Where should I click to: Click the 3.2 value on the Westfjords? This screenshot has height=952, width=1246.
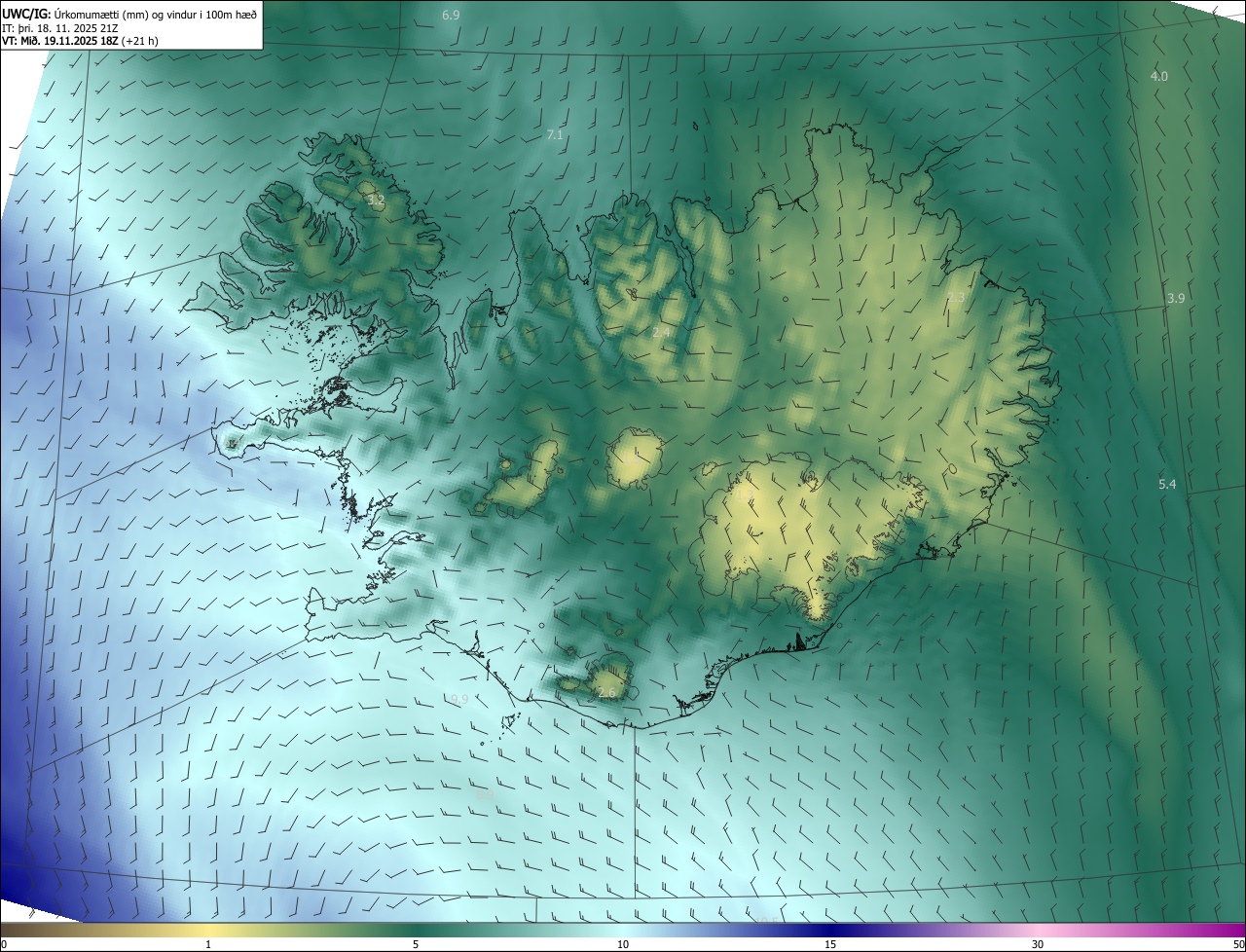pos(376,200)
